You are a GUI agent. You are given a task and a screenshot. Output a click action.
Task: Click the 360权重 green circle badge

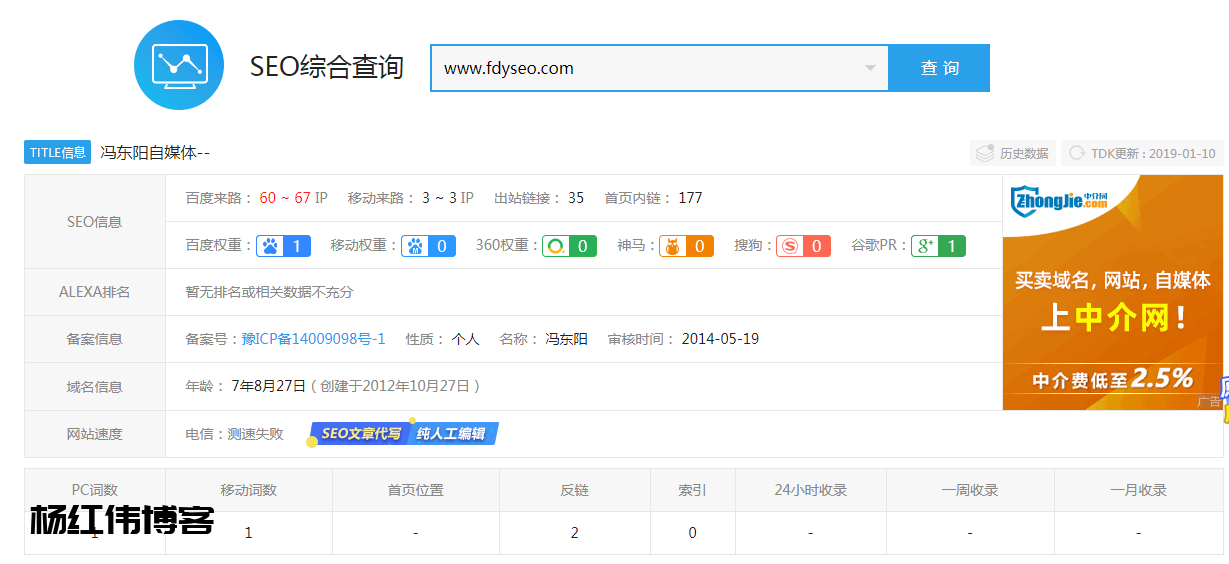[570, 246]
